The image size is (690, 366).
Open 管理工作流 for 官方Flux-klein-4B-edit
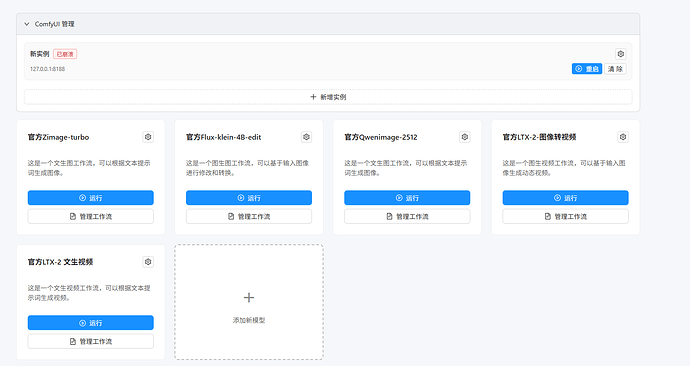(x=249, y=216)
